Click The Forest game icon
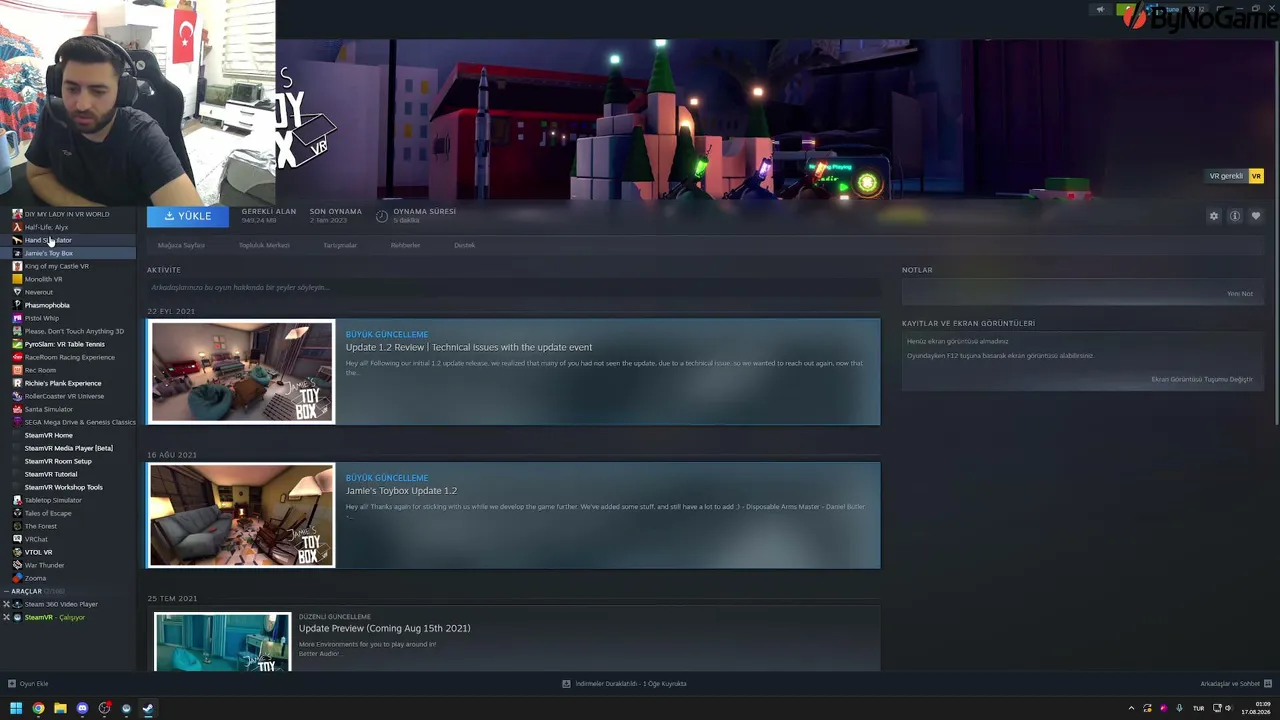This screenshot has width=1280, height=720. 17,526
